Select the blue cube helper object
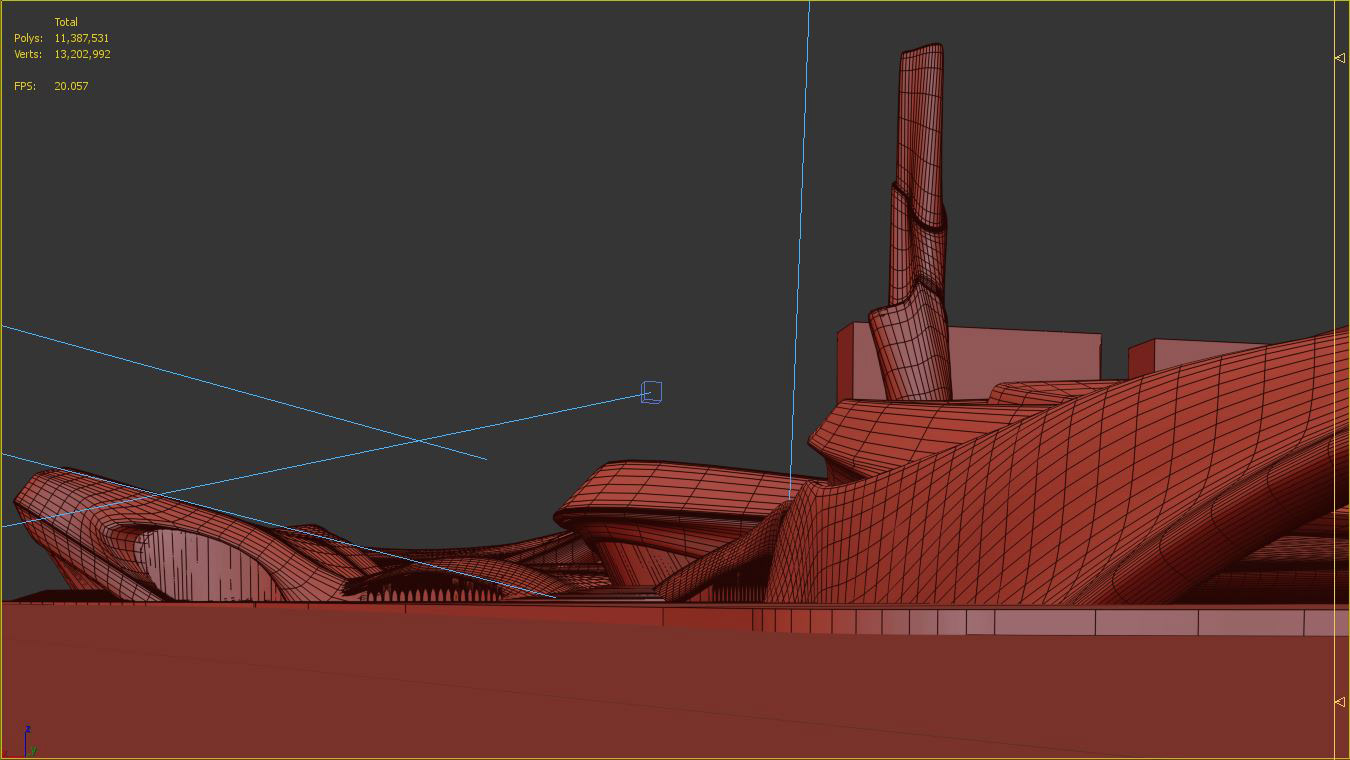This screenshot has width=1350, height=760. click(651, 392)
